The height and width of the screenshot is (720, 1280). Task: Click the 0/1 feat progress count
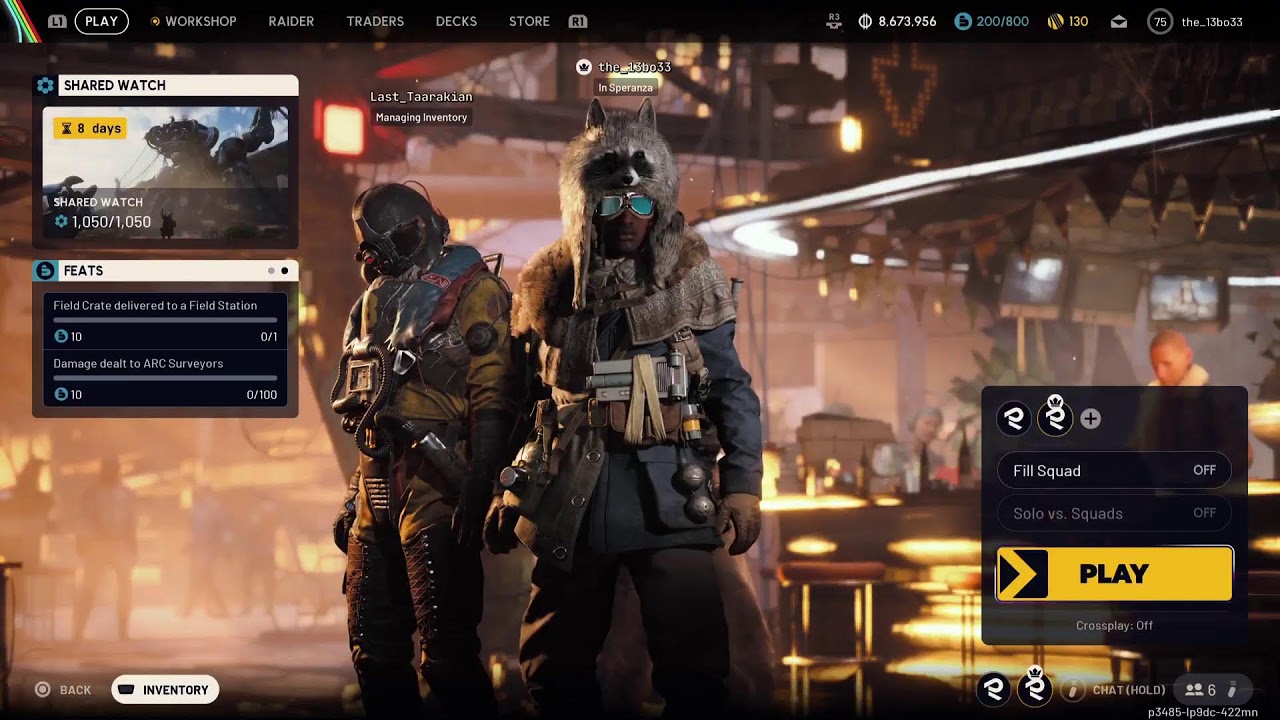click(x=269, y=337)
